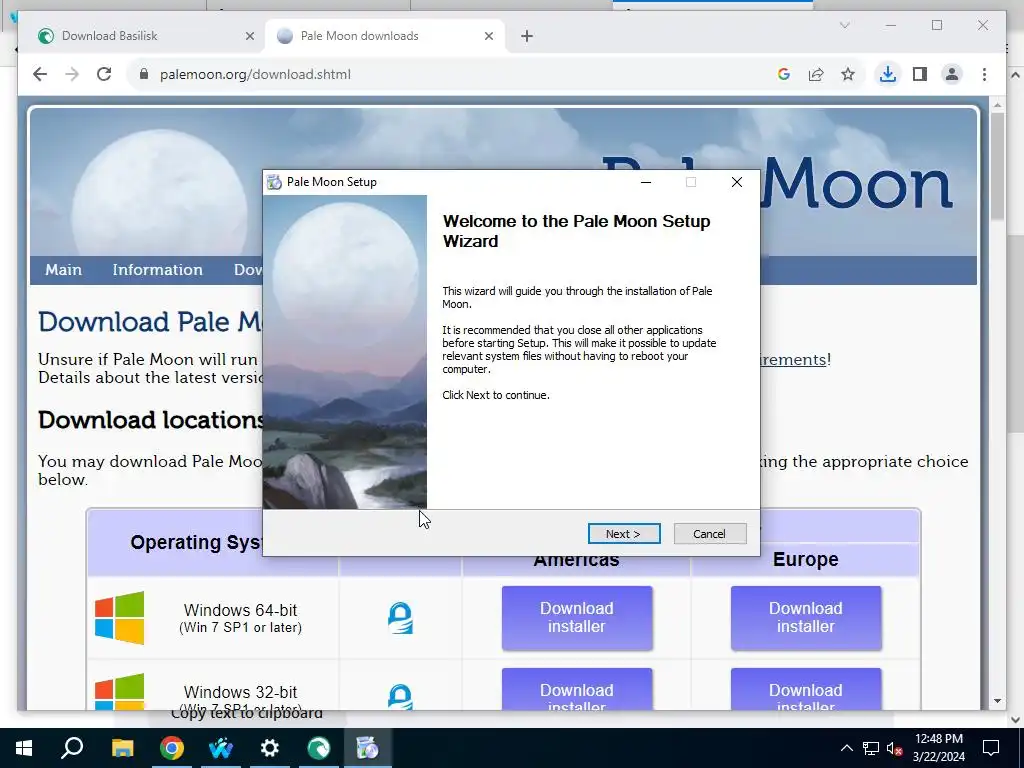Screen dimensions: 1024x768
Task: Open File Explorer from taskbar
Action: point(122,748)
